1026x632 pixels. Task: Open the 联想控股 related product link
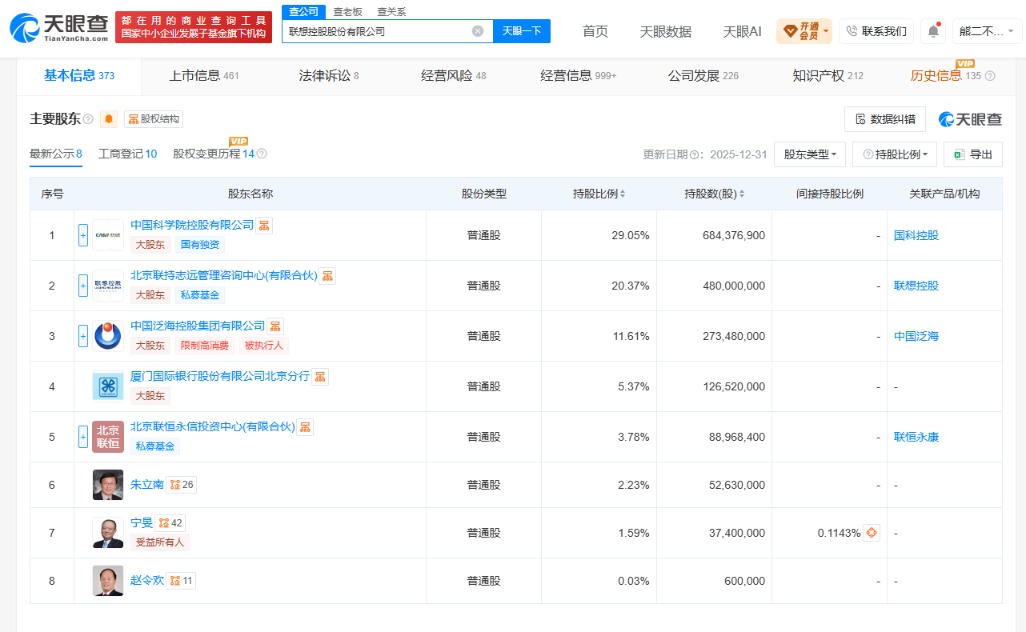[916, 286]
